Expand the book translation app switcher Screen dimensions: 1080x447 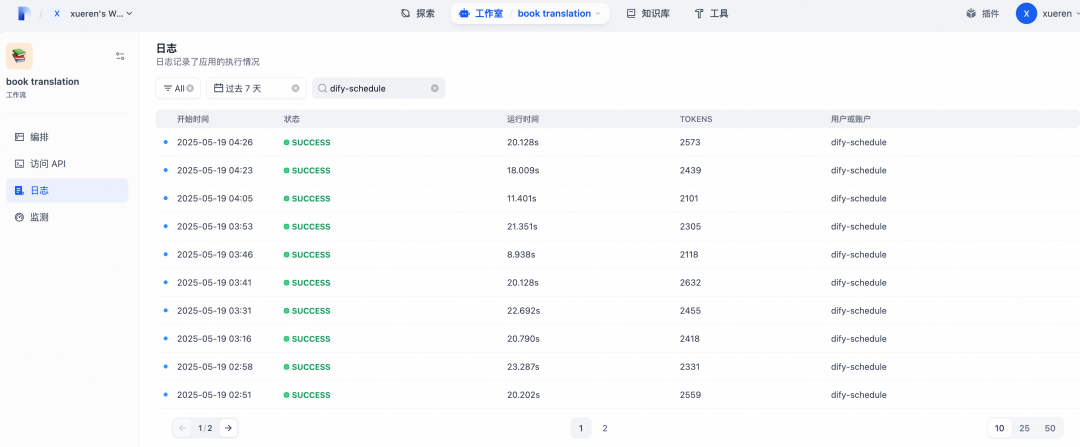[x=559, y=13]
